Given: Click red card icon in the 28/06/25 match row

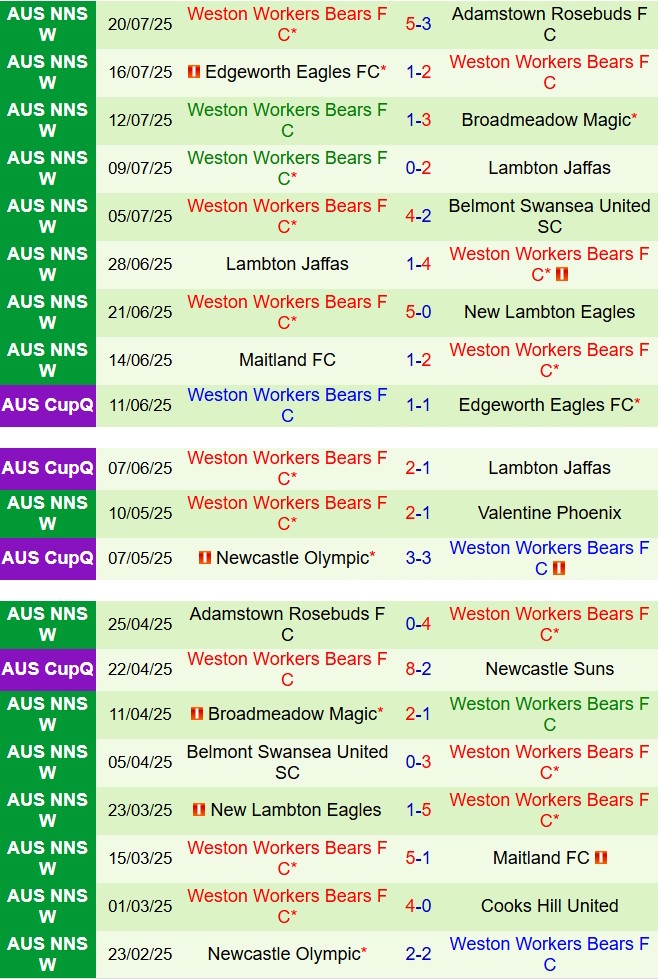Looking at the screenshot, I should (x=562, y=274).
